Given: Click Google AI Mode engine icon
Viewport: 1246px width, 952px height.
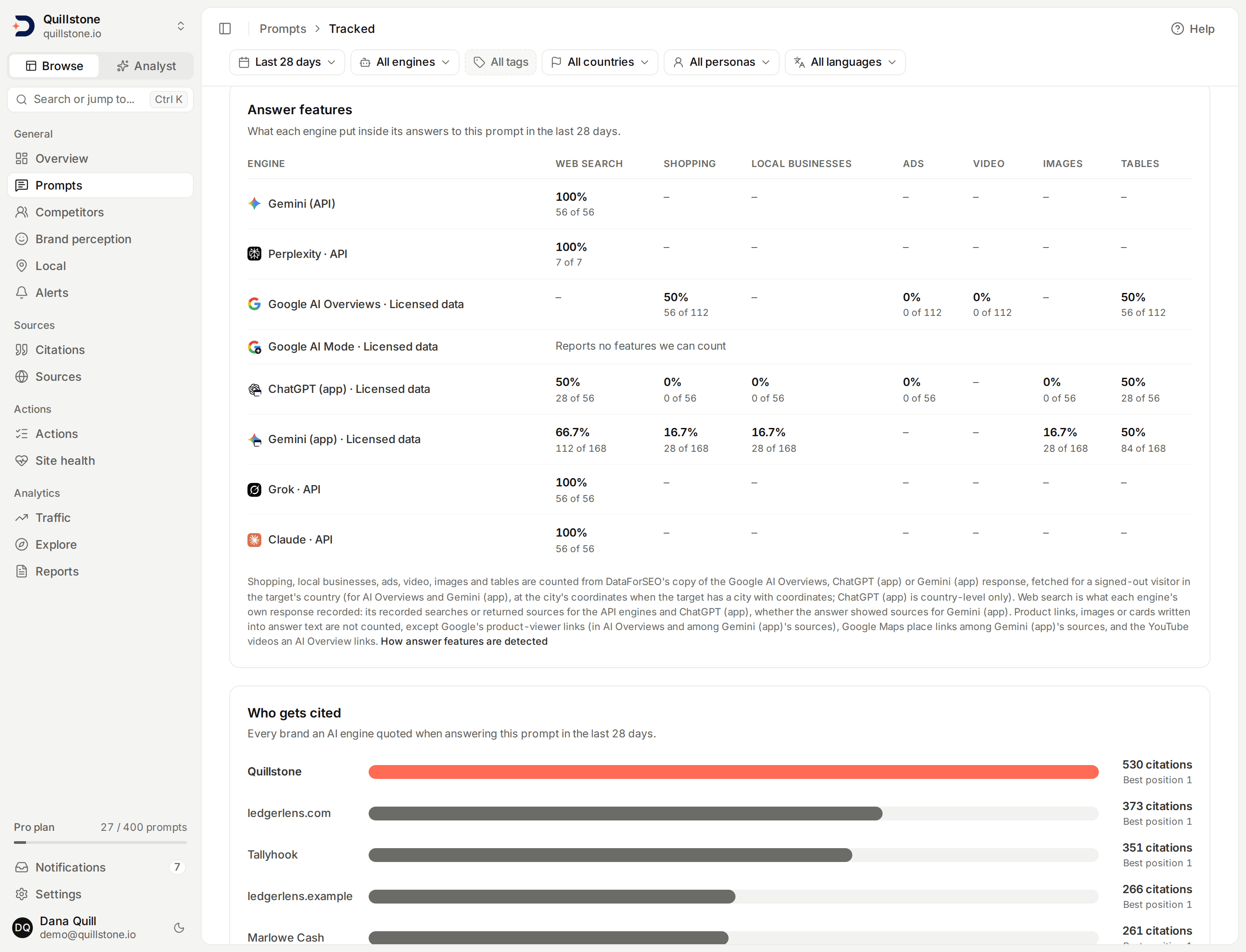Looking at the screenshot, I should pos(254,347).
